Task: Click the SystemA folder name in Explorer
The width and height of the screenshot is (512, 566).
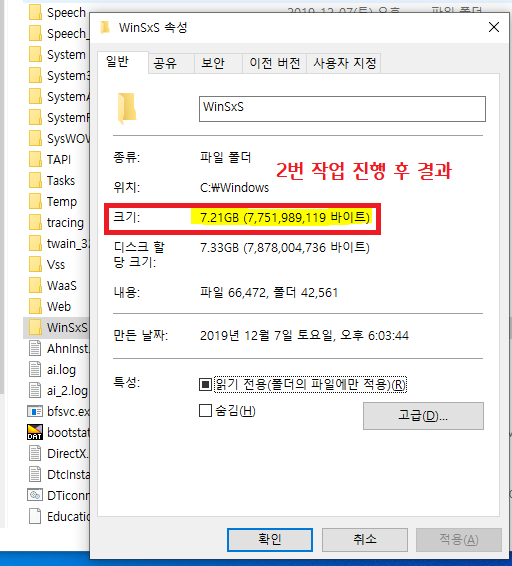Action: [x=68, y=97]
